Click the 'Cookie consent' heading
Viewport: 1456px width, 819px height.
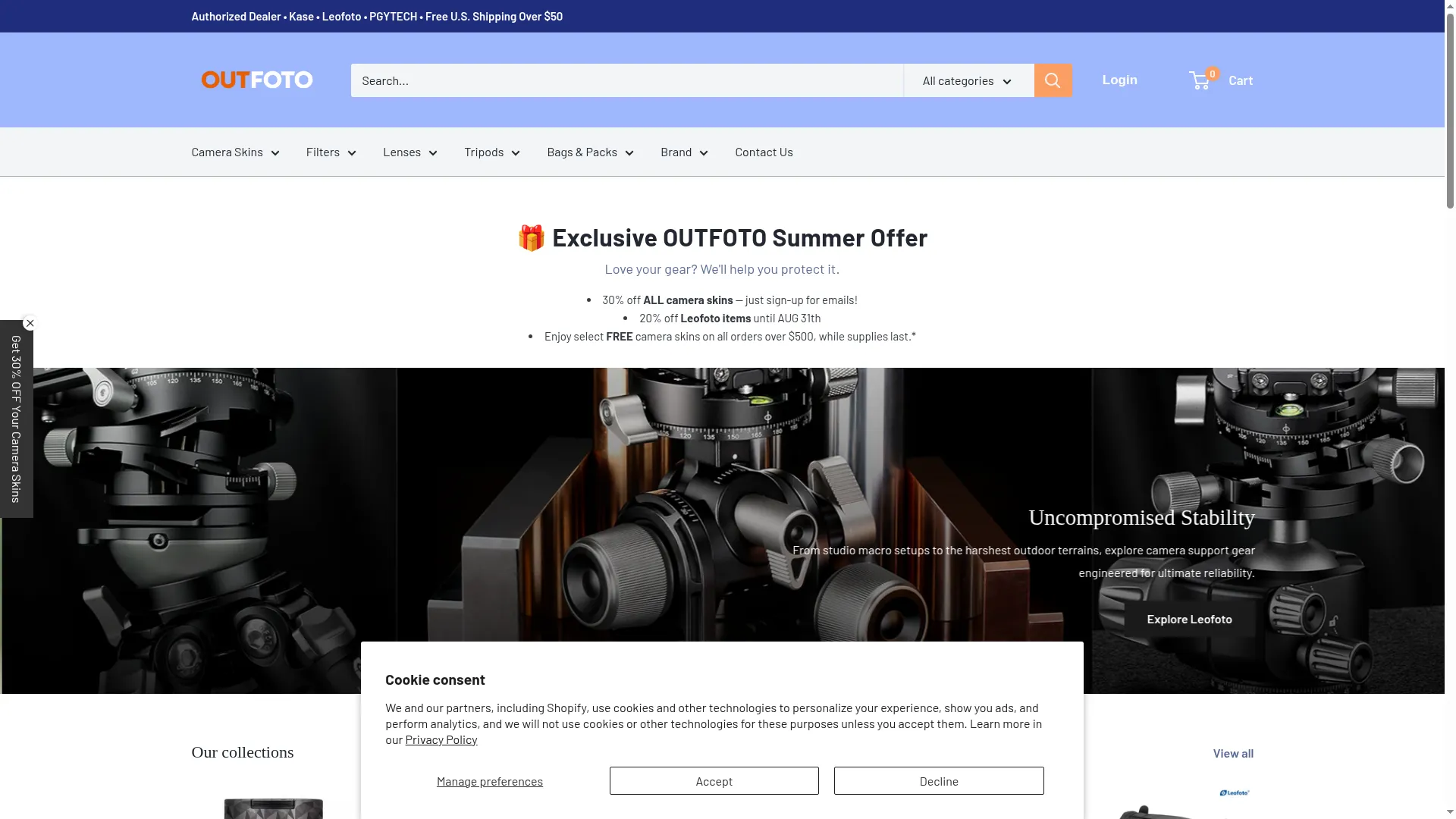pos(435,680)
